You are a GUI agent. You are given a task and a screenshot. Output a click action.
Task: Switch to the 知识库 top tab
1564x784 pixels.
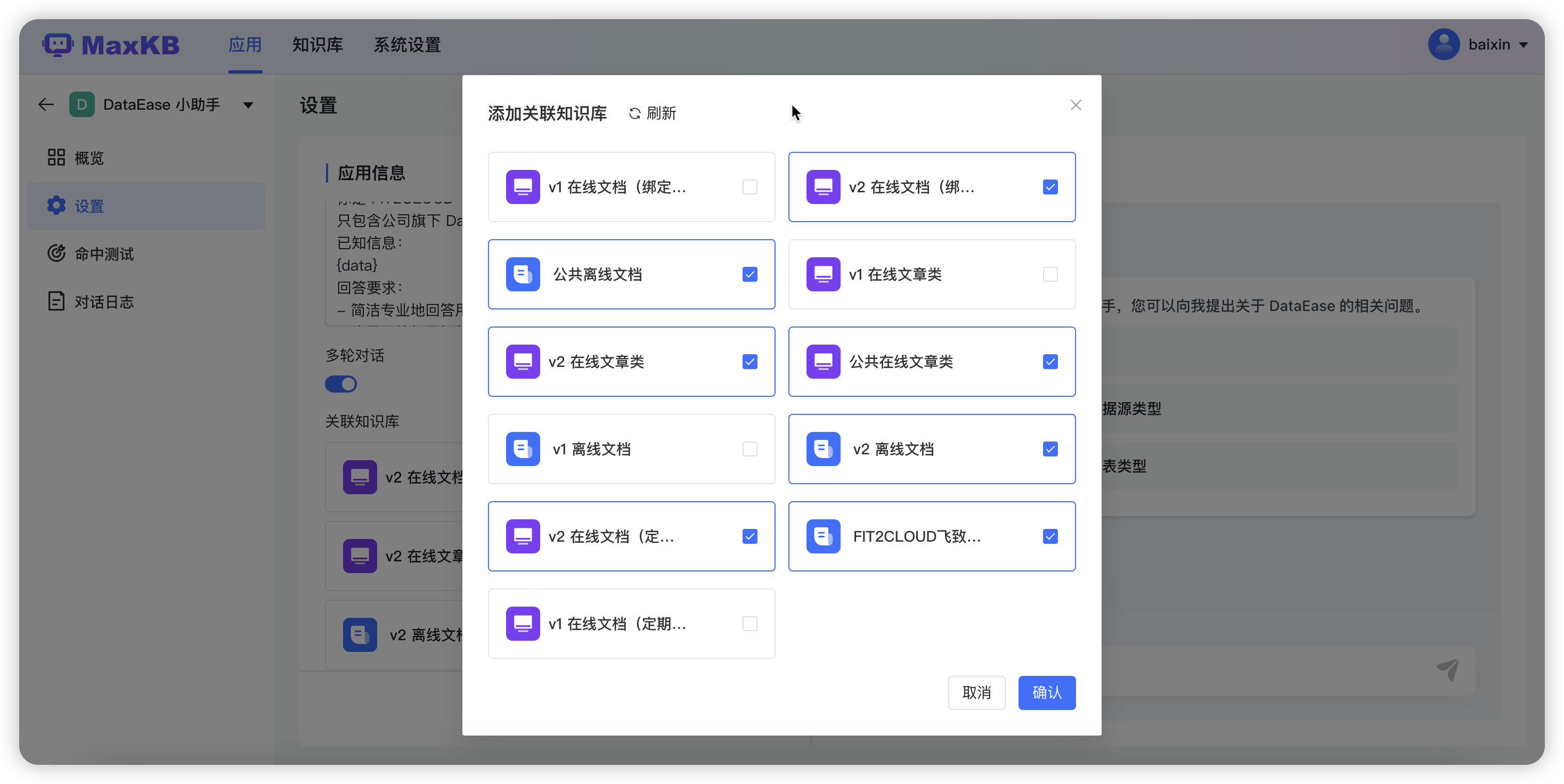pyautogui.click(x=317, y=45)
